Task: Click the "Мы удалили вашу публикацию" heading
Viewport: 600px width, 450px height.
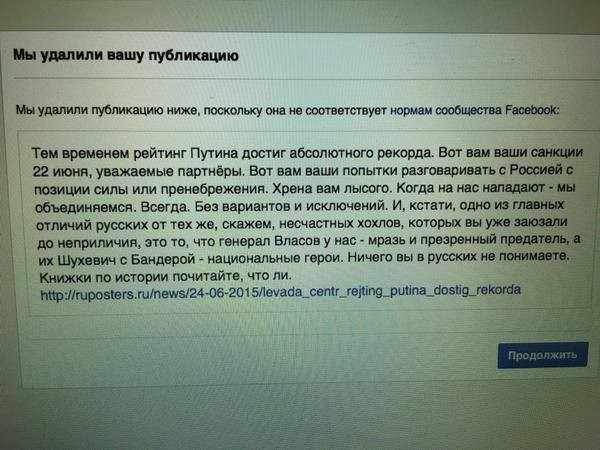Action: 109,55
